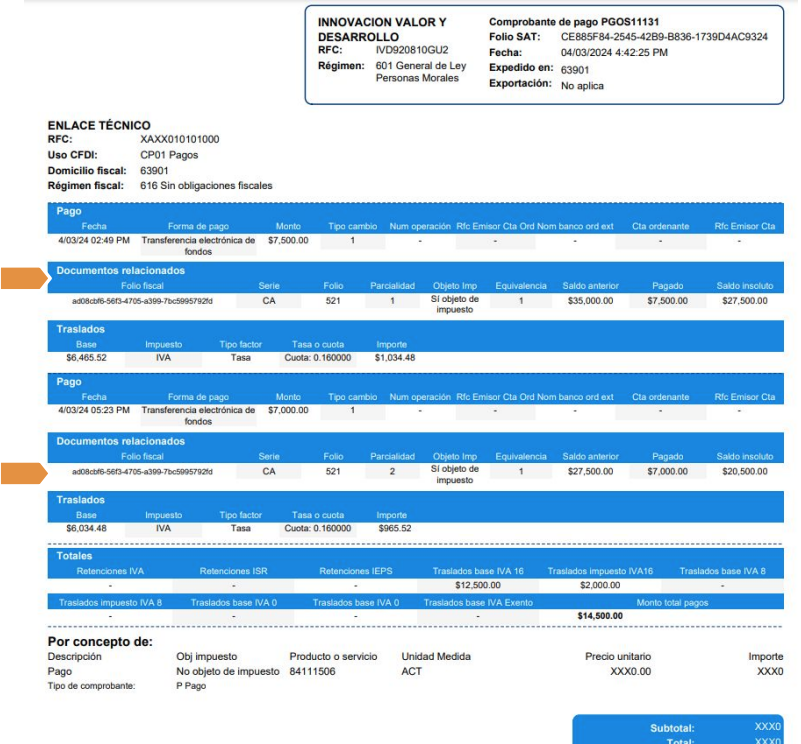Select the payment date 4/03/24 05:23 PM
801x744 pixels.
tap(94, 411)
